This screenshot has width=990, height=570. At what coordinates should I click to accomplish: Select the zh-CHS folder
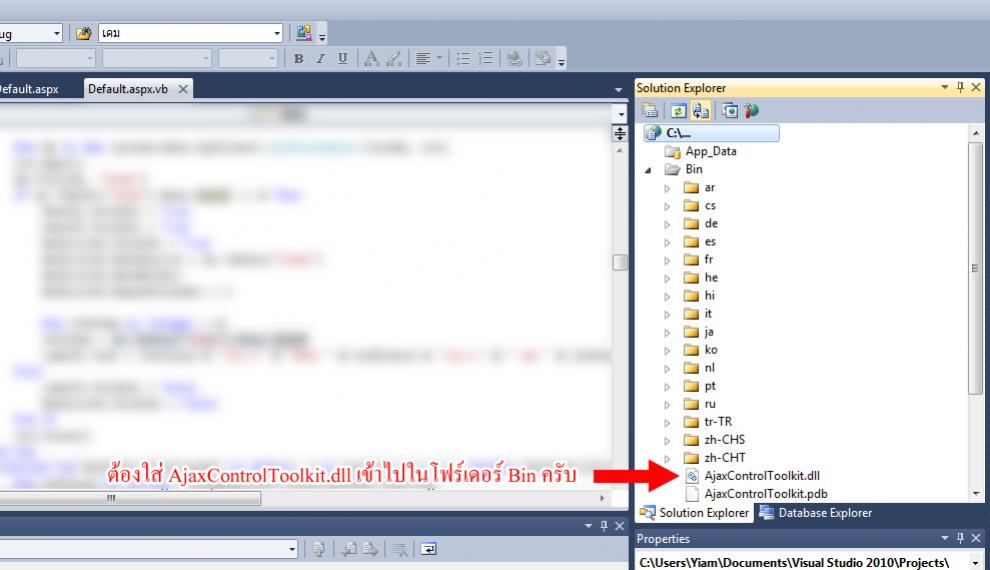(x=725, y=440)
